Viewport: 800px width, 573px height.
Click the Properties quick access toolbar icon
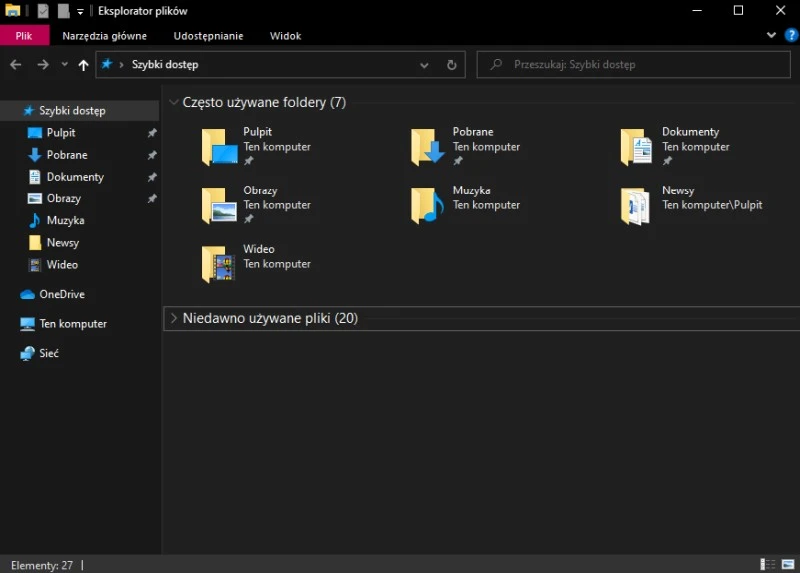tap(43, 11)
